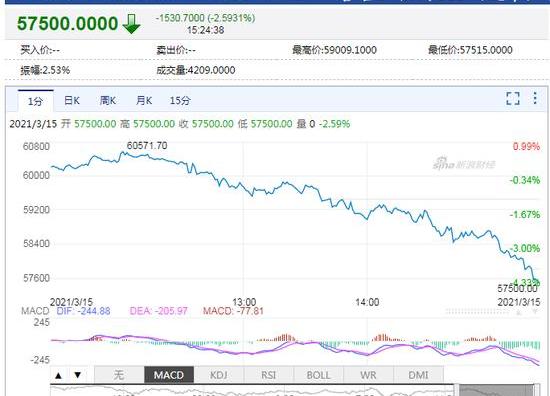Viewport: 550px width, 396px height.
Task: Click the 0.99% percent axis label
Action: [x=526, y=146]
